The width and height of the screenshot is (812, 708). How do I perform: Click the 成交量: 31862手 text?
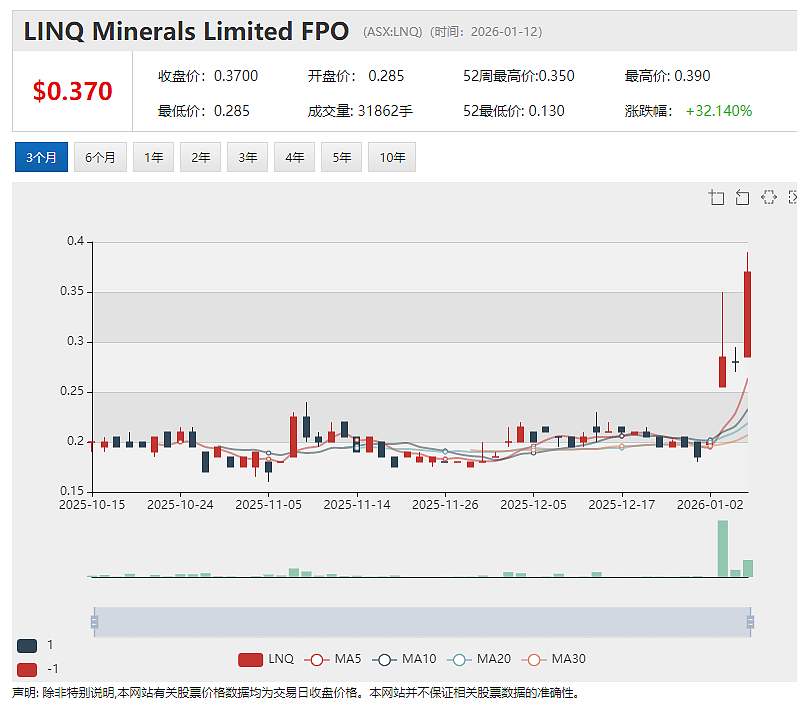[360, 111]
